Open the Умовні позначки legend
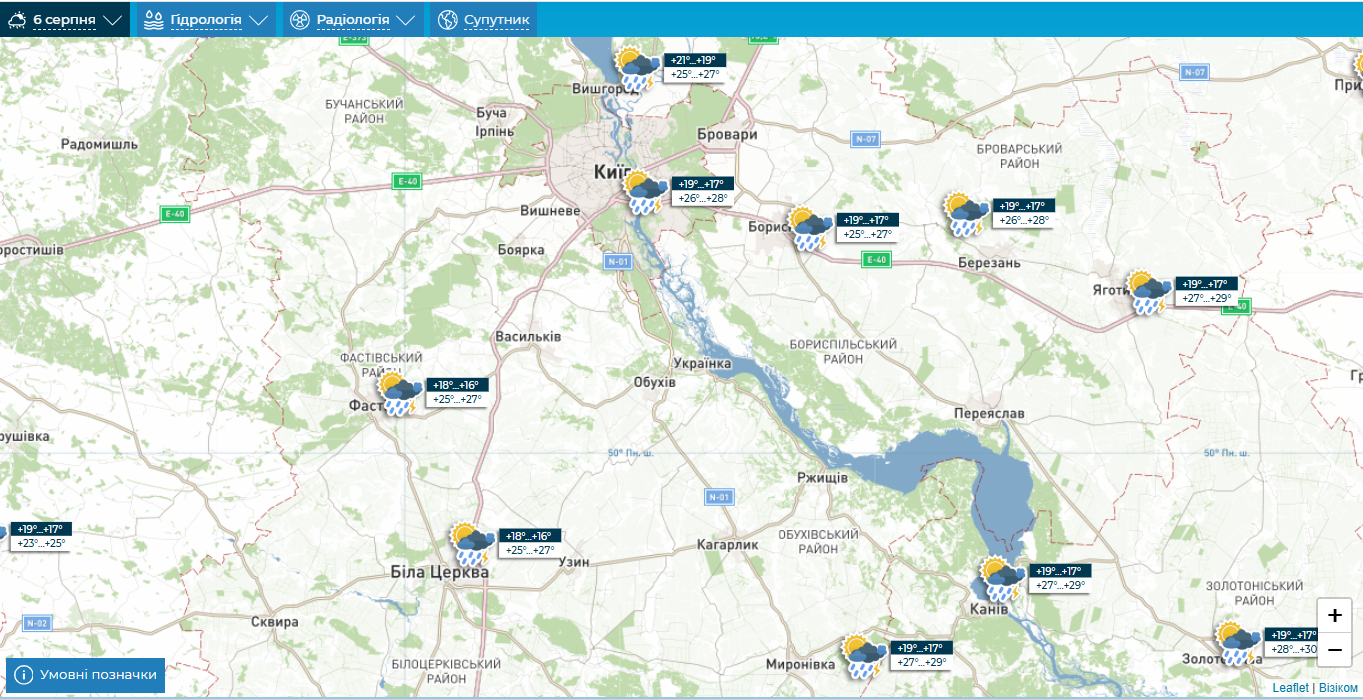This screenshot has height=699, width=1363. 86,675
